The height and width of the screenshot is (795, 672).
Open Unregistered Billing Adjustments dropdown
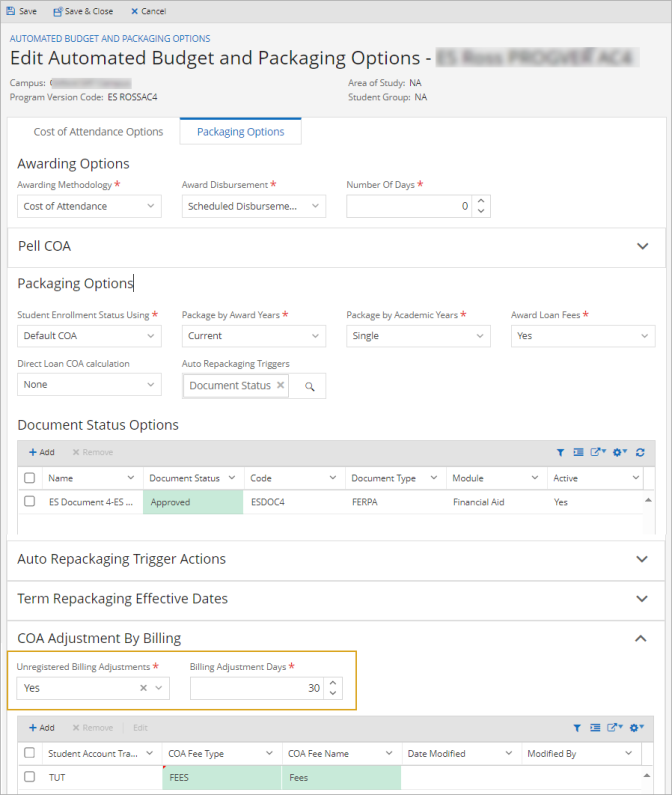(x=159, y=688)
